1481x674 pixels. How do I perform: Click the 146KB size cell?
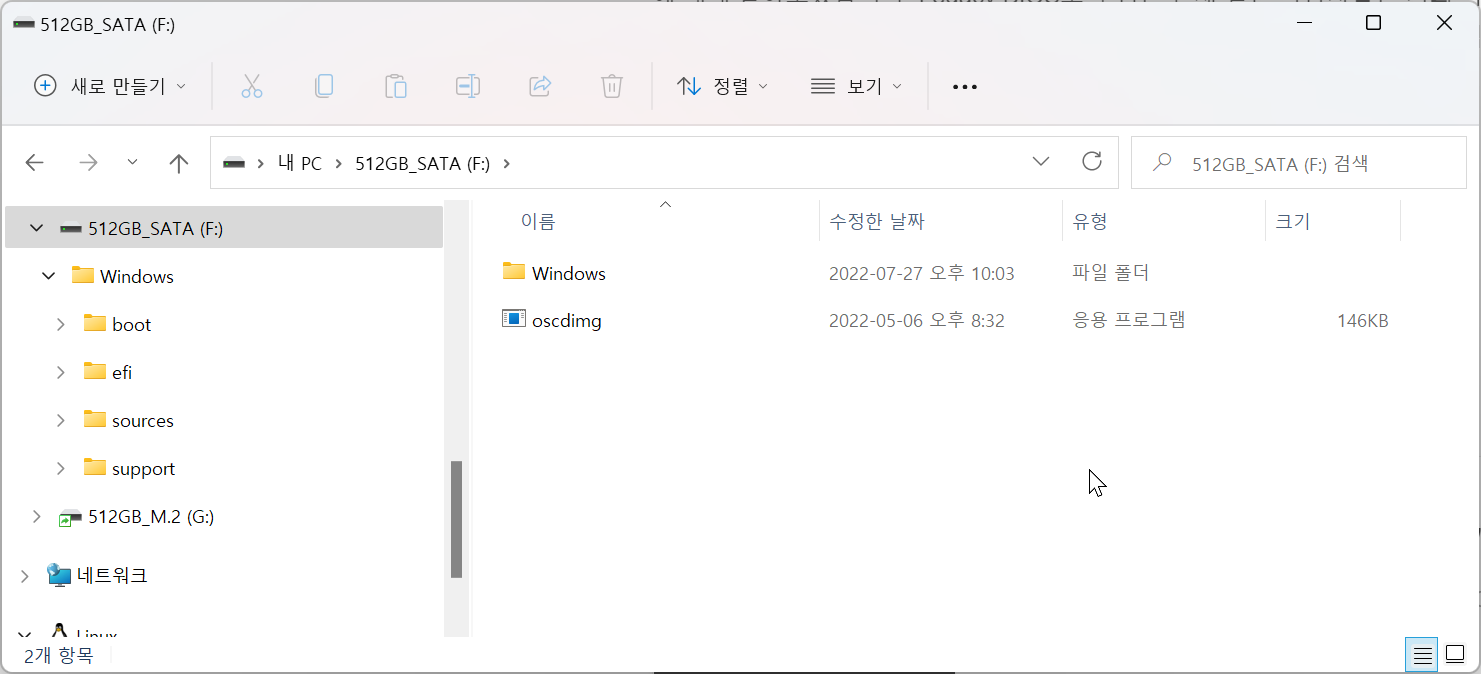click(x=1362, y=321)
